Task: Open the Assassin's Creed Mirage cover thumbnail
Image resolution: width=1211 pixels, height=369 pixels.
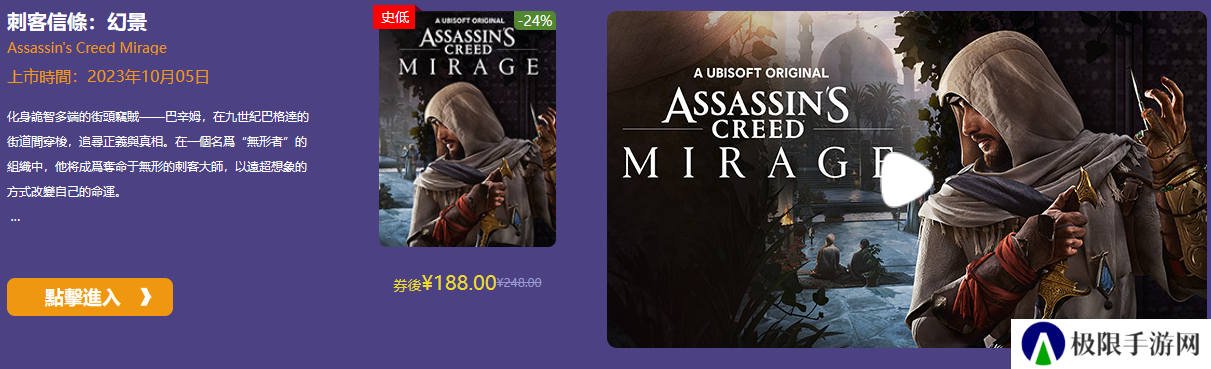Action: click(467, 129)
